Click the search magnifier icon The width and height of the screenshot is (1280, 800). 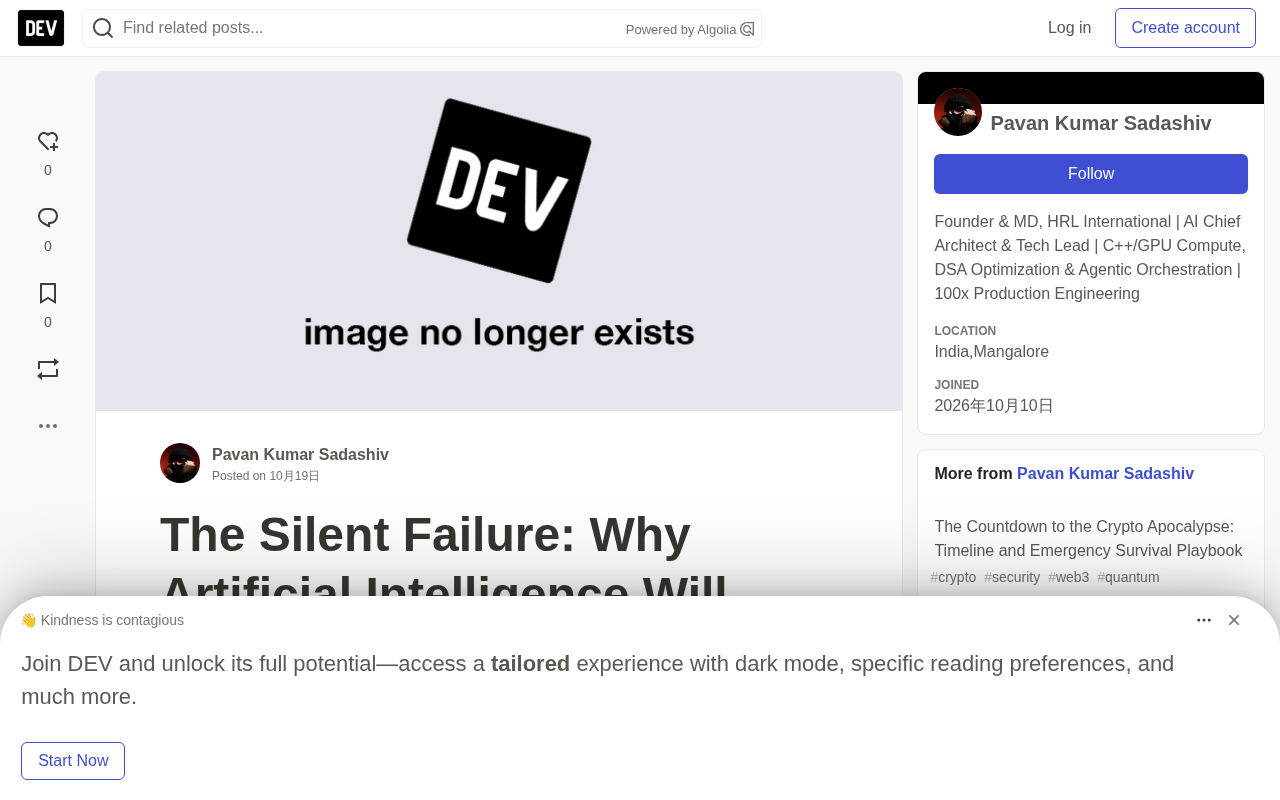pos(103,28)
